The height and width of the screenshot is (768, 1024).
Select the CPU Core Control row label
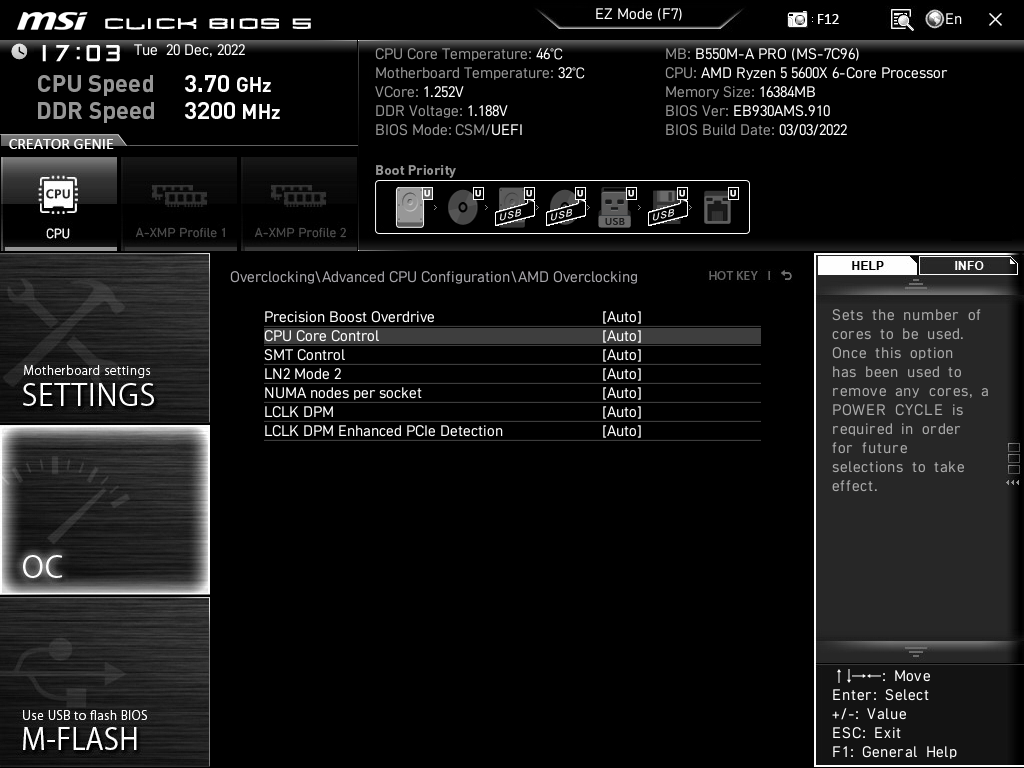321,336
